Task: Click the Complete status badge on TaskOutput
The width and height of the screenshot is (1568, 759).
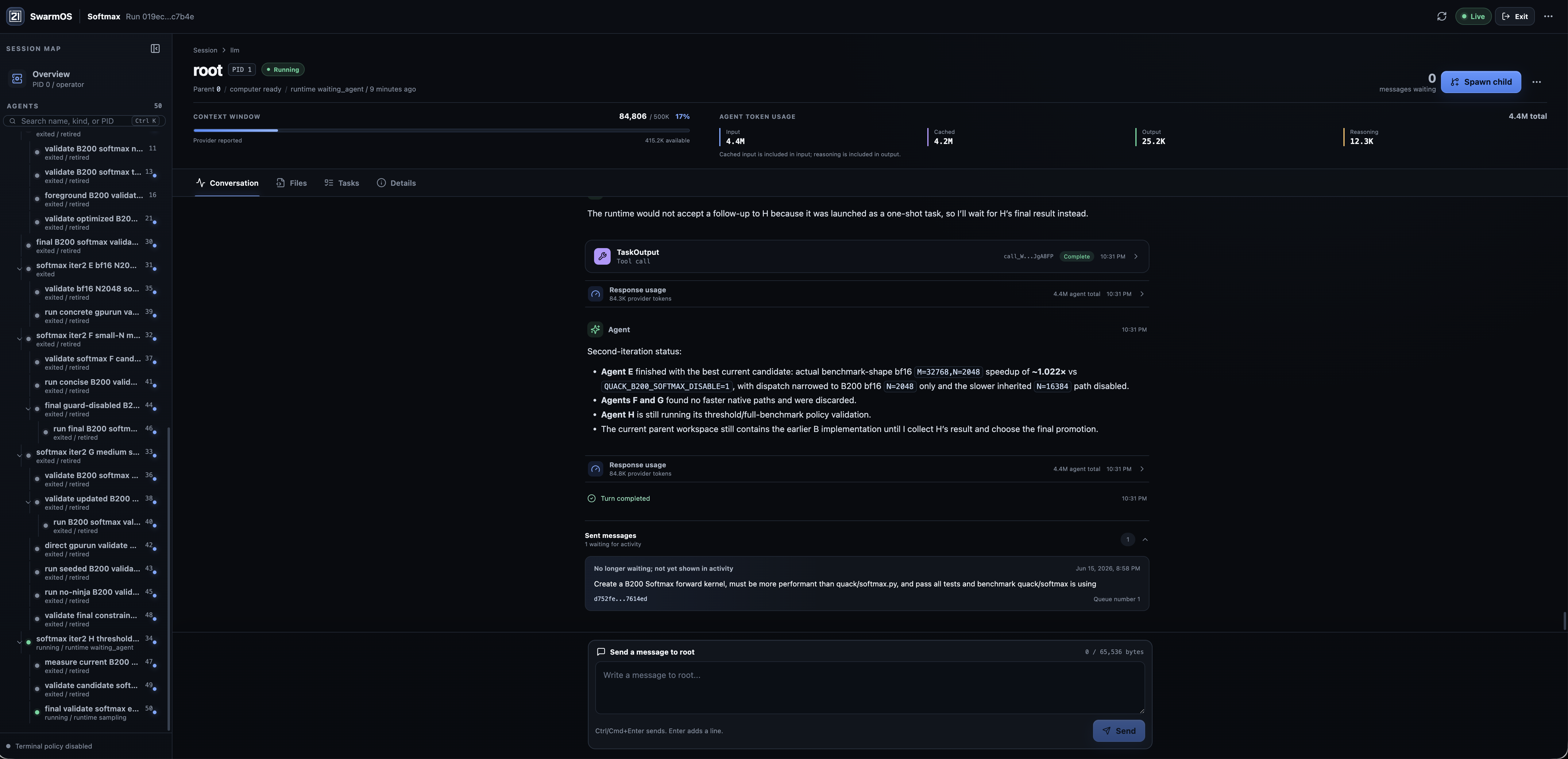Action: tap(1076, 256)
